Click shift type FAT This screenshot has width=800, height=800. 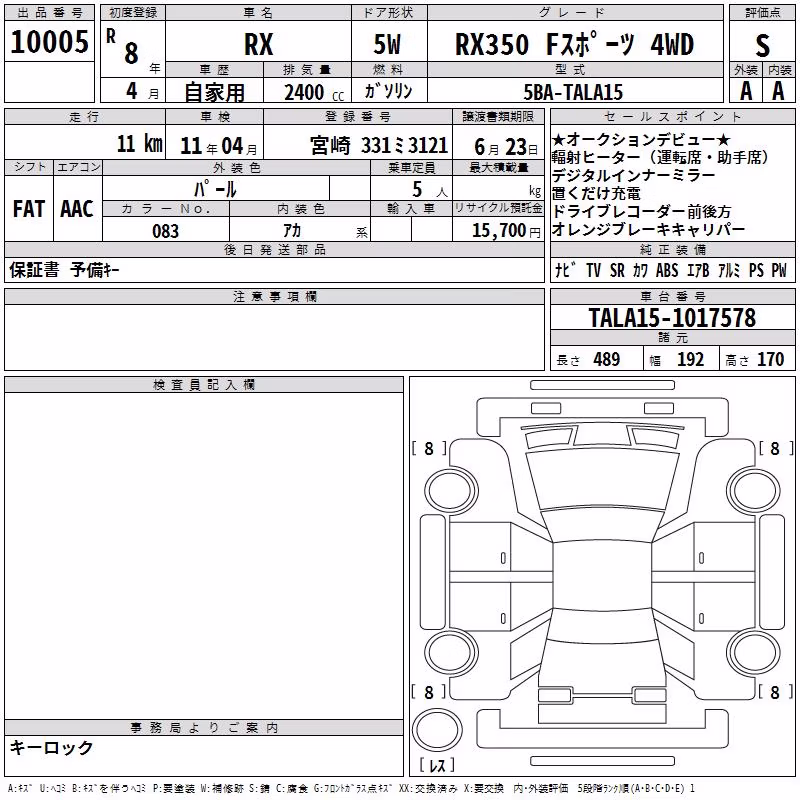[x=29, y=209]
